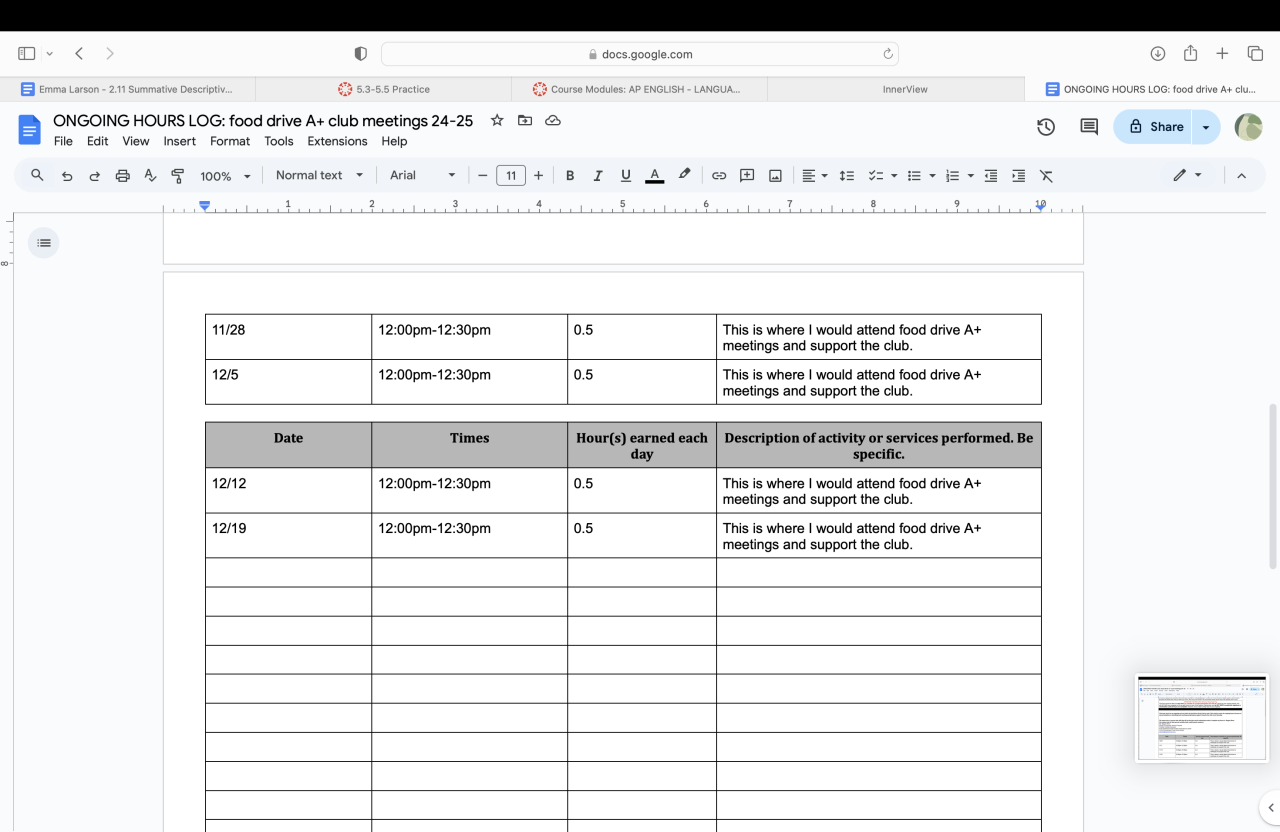The image size is (1280, 832).
Task: Open the text alignment dropdown
Action: [814, 176]
